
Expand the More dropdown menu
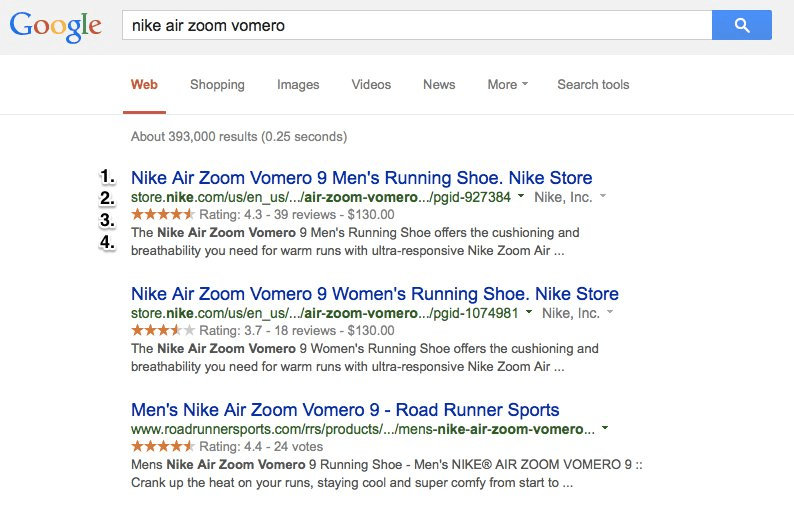click(507, 85)
